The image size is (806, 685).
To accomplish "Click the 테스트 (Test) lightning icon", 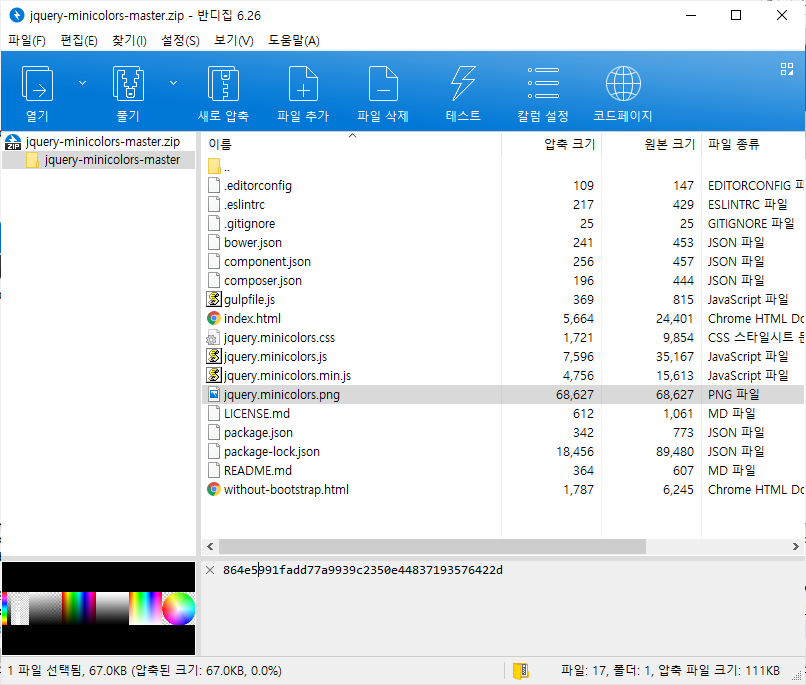I will (x=463, y=83).
